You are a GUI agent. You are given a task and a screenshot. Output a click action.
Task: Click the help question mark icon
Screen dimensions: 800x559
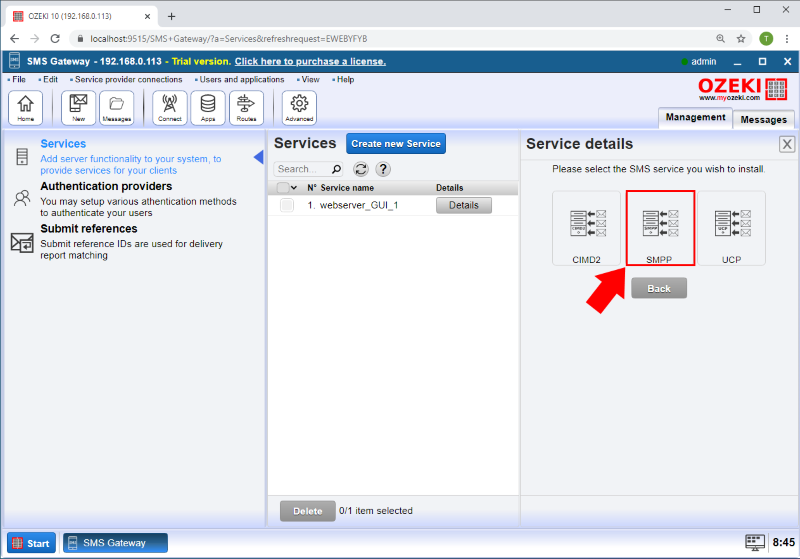pyautogui.click(x=383, y=169)
